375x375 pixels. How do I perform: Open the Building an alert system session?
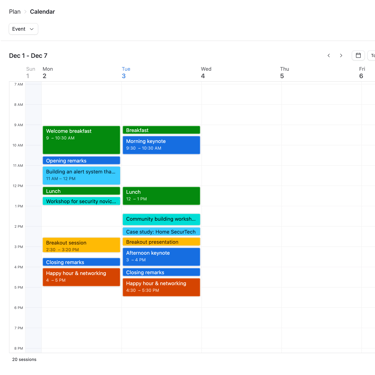(81, 175)
